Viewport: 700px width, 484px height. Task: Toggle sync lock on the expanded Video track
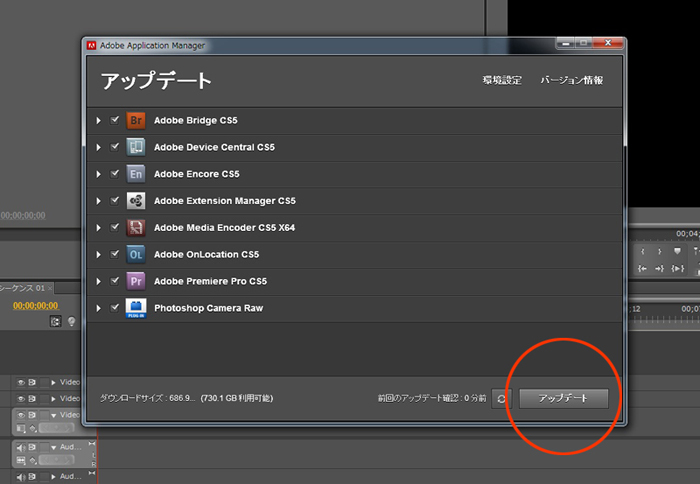33,415
